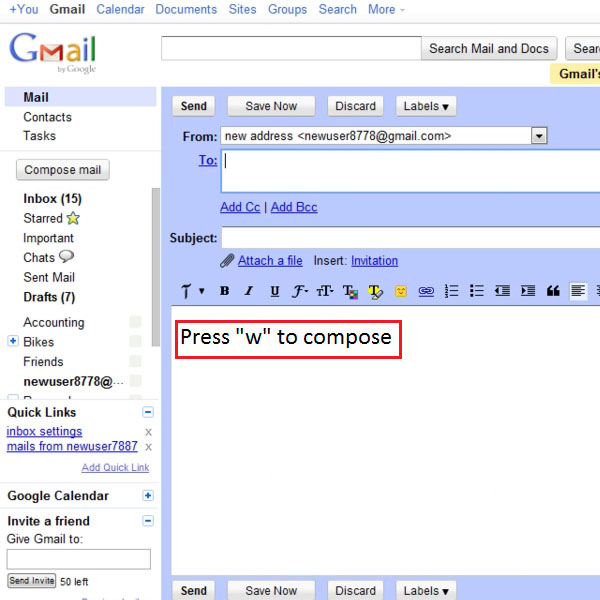Click the Gmail logo
This screenshot has width=600, height=600.
(52, 51)
